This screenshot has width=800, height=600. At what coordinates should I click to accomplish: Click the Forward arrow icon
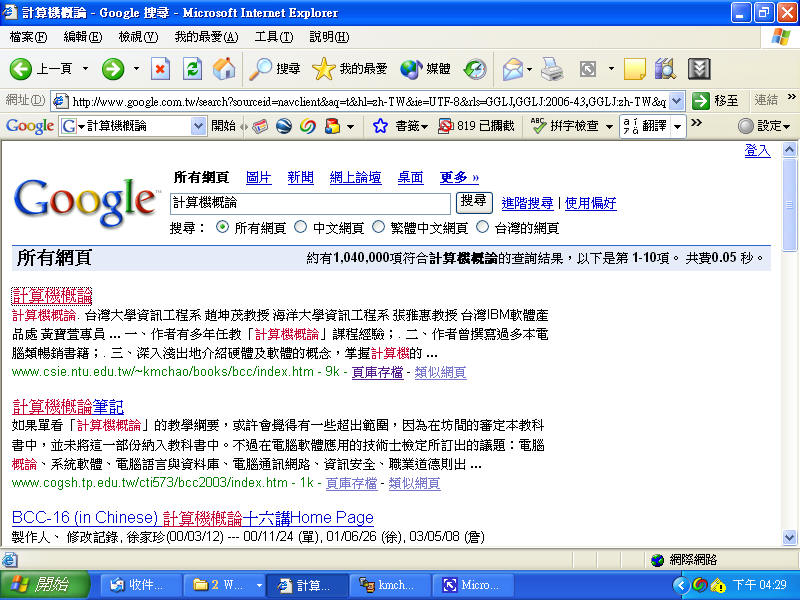coord(113,69)
